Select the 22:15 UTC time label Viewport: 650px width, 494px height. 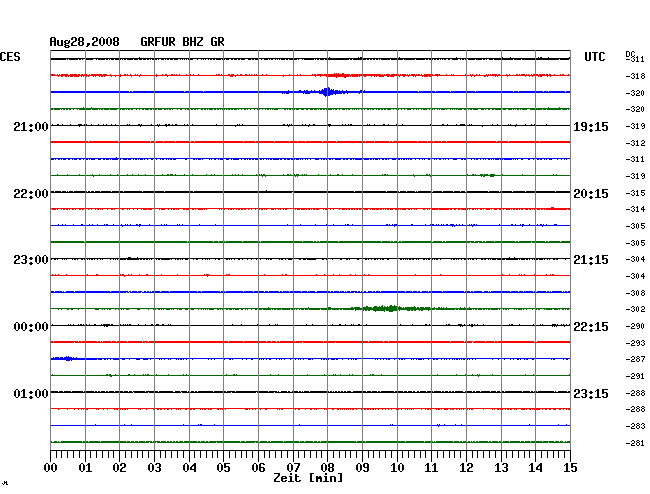(x=591, y=327)
